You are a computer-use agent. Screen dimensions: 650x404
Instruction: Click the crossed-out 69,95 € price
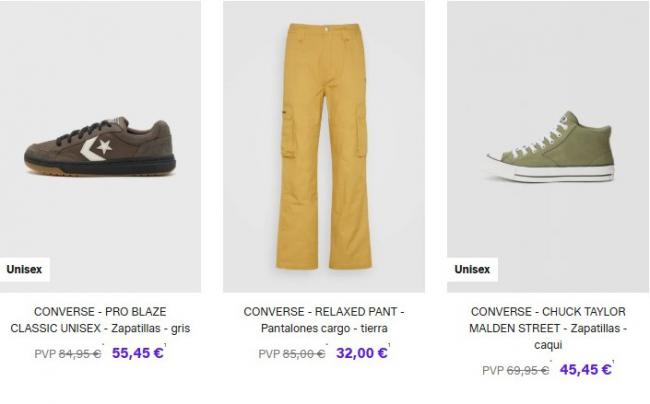(x=529, y=370)
